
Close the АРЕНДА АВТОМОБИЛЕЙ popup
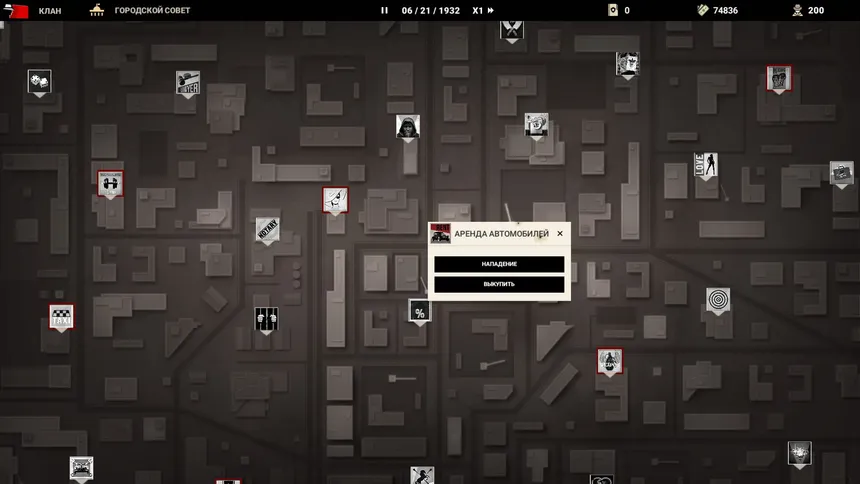(560, 233)
